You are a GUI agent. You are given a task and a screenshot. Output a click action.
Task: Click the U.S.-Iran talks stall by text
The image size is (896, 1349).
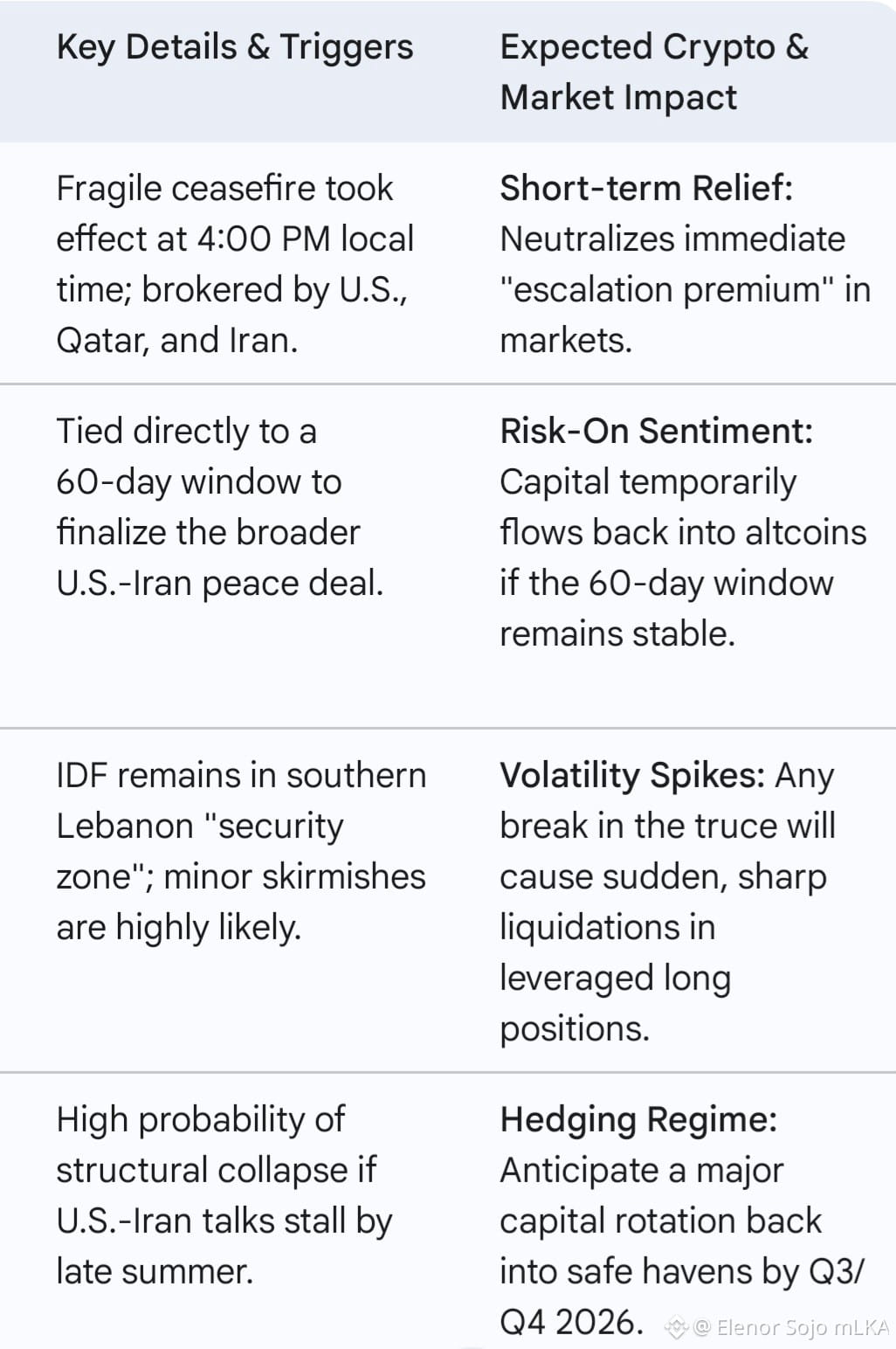click(x=224, y=1221)
